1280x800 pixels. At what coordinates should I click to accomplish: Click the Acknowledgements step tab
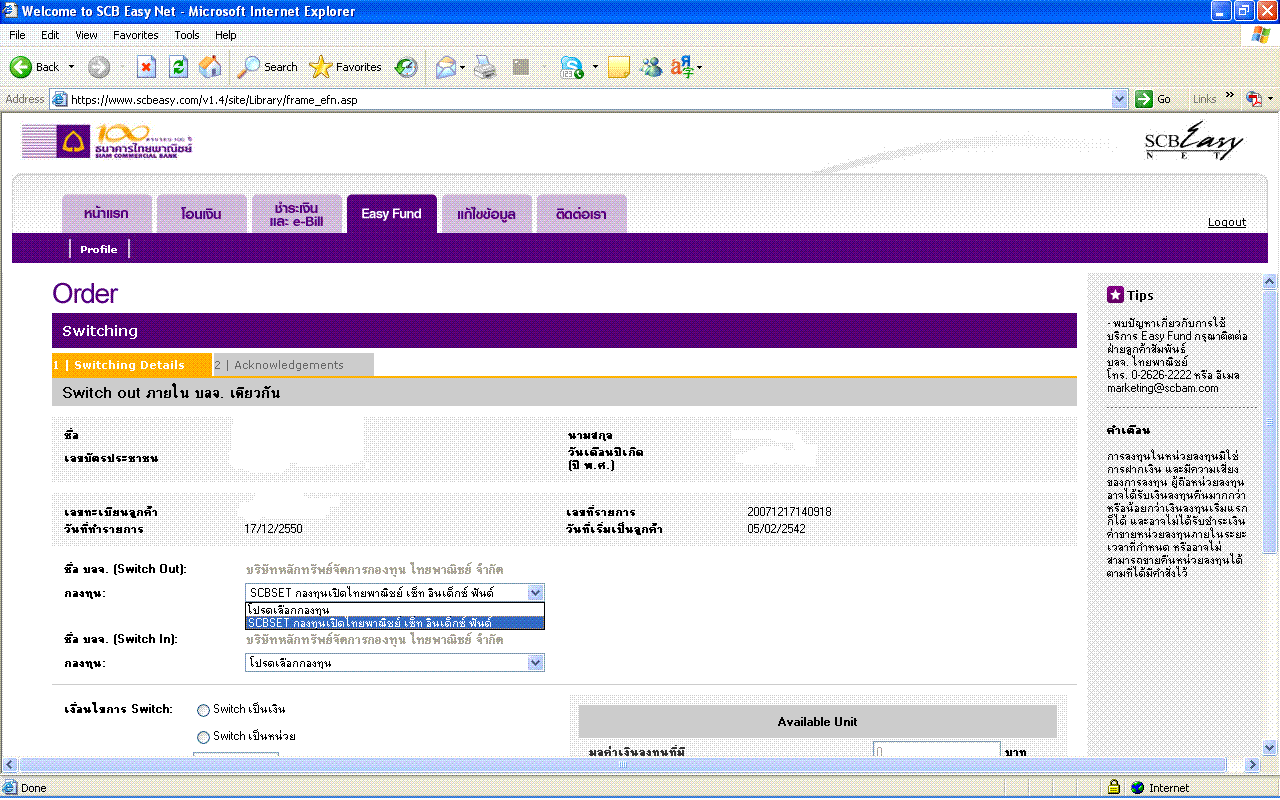[293, 365]
